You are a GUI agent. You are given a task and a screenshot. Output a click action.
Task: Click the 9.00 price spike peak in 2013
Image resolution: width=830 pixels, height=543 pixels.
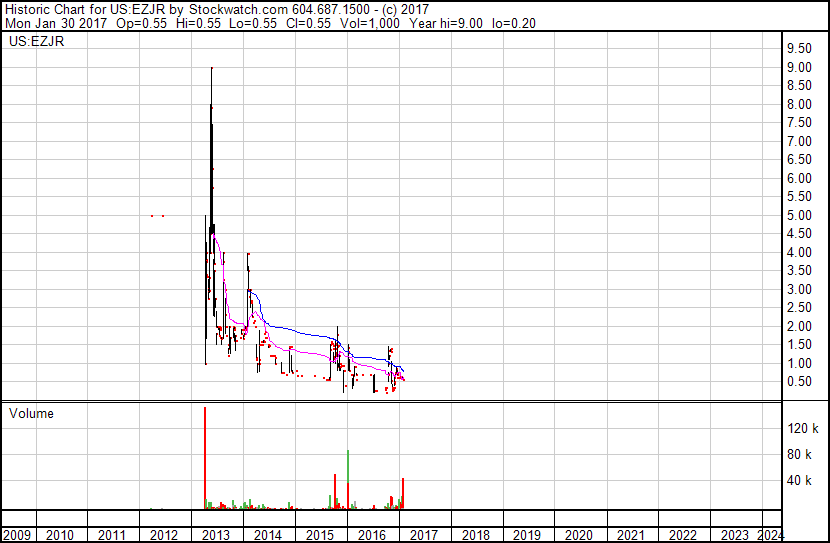point(212,68)
